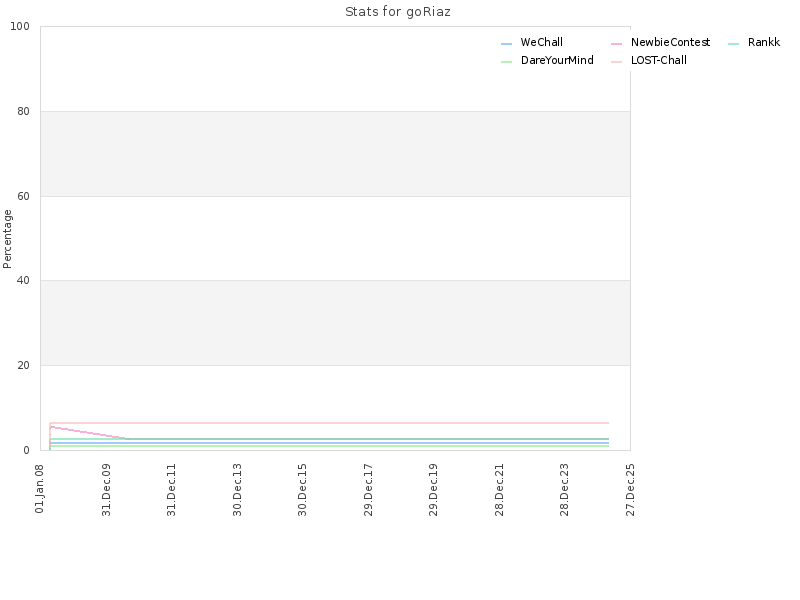Select the LOST-Chall legend label

click(658, 60)
